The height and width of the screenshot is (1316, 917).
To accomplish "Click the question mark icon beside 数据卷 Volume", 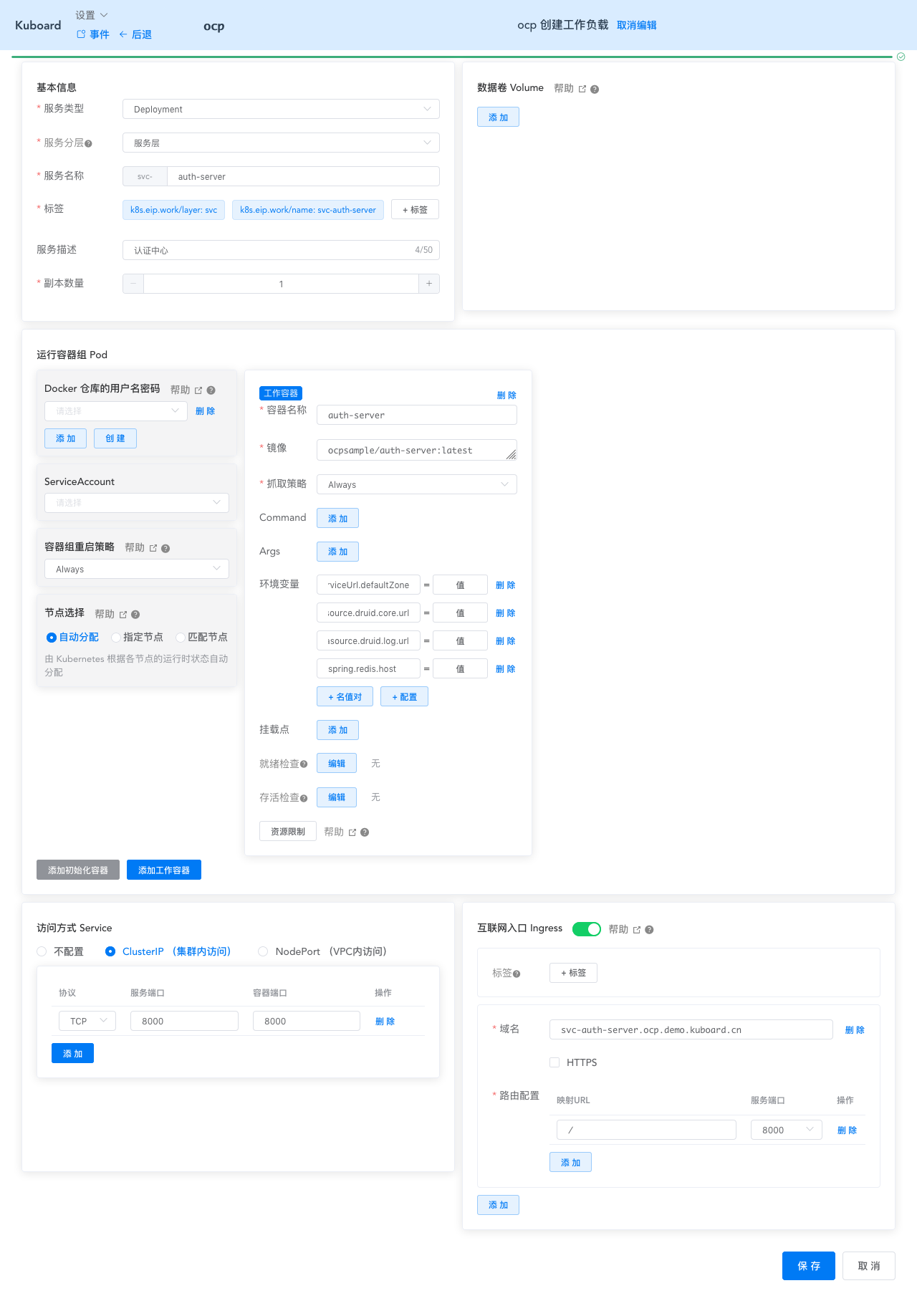I will pyautogui.click(x=595, y=90).
